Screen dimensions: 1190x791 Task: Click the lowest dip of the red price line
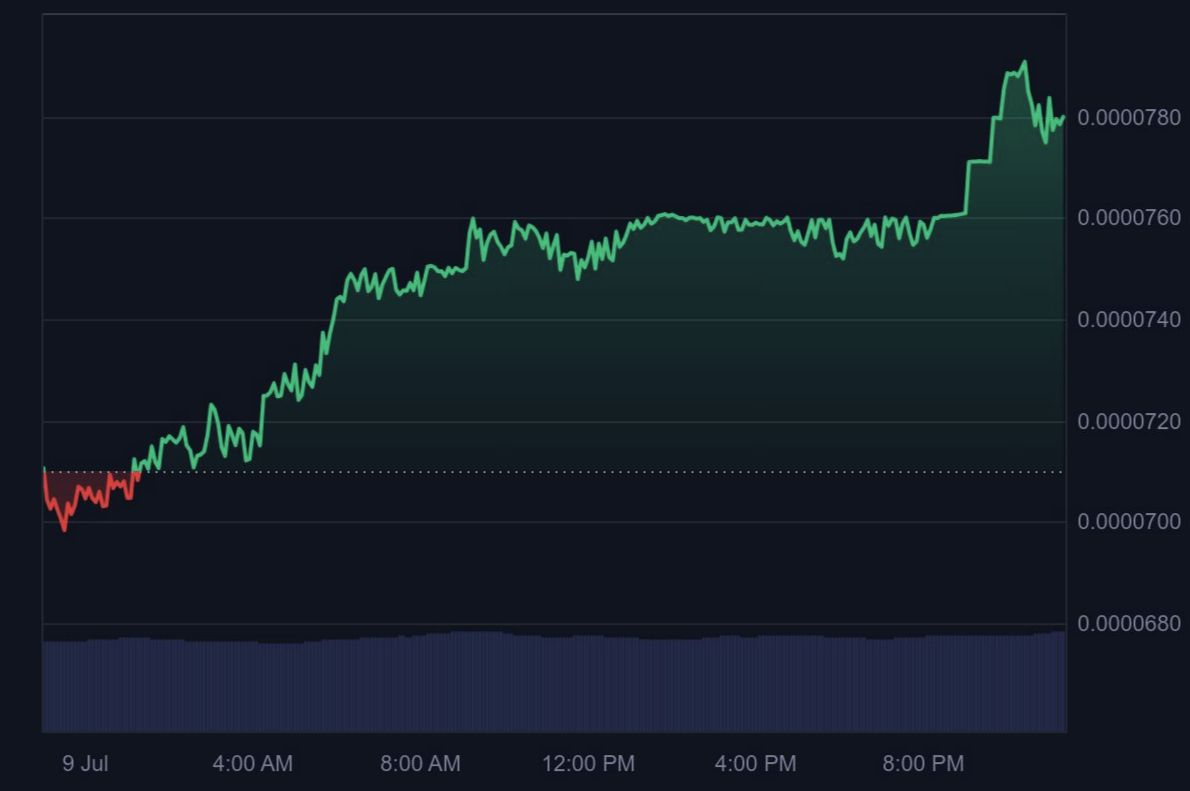pos(65,529)
